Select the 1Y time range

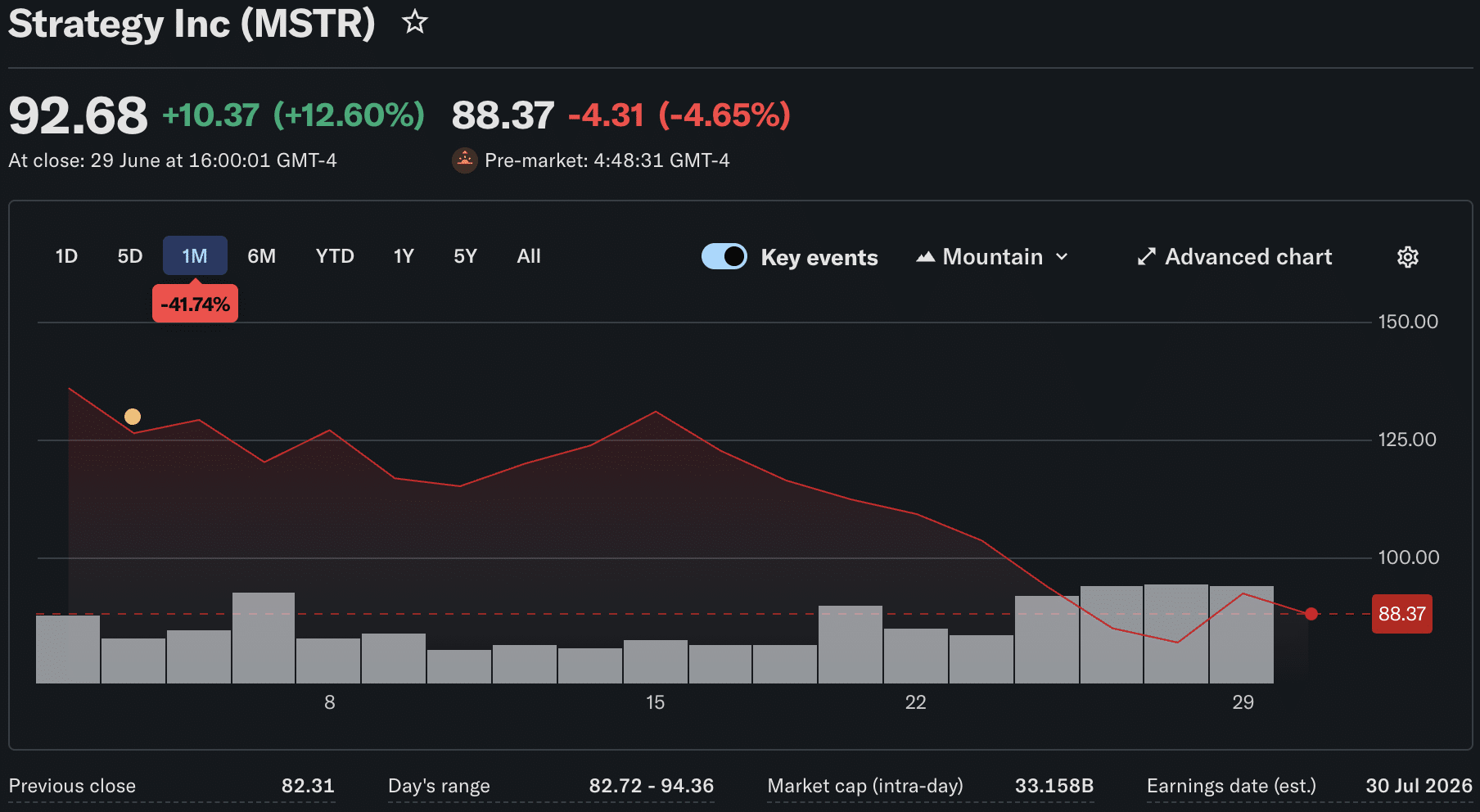click(x=404, y=256)
